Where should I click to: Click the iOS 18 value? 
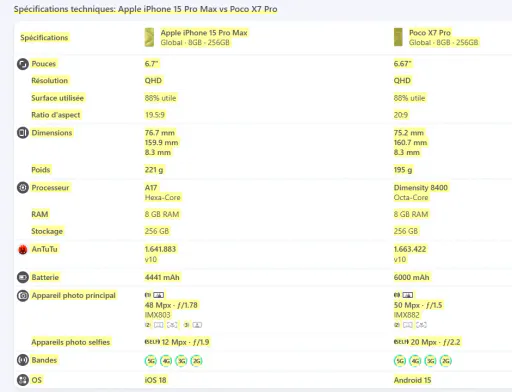[155, 380]
